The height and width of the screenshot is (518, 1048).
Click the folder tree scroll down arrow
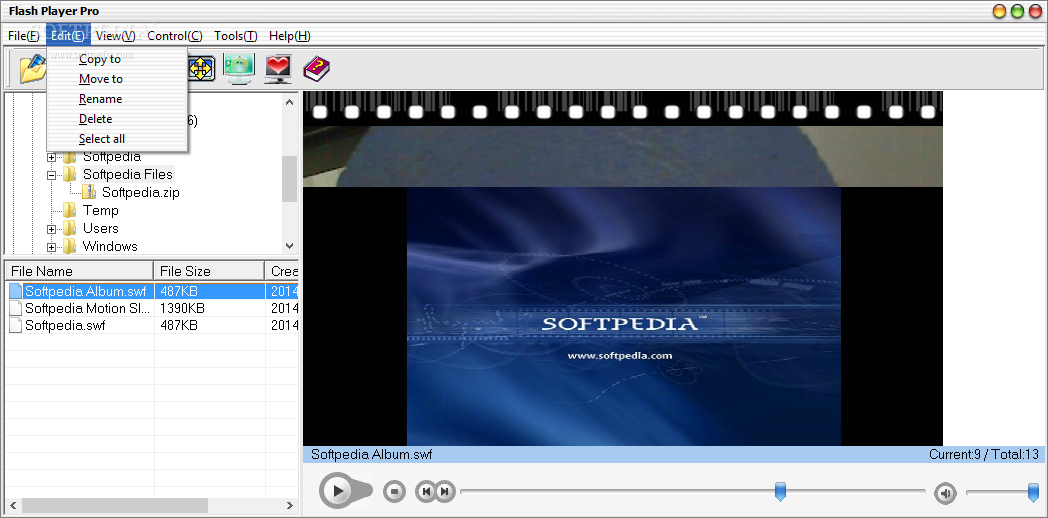click(x=289, y=245)
